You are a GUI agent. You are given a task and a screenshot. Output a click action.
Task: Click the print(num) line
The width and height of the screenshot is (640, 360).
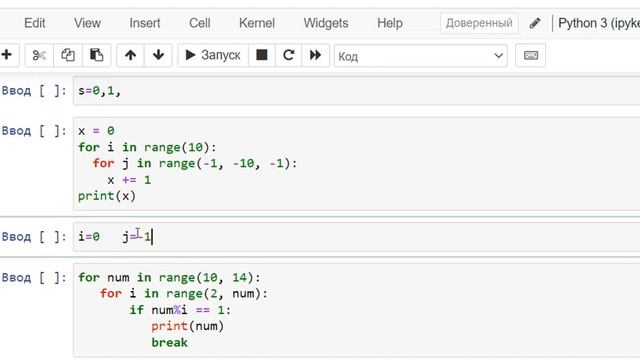pyautogui.click(x=187, y=326)
